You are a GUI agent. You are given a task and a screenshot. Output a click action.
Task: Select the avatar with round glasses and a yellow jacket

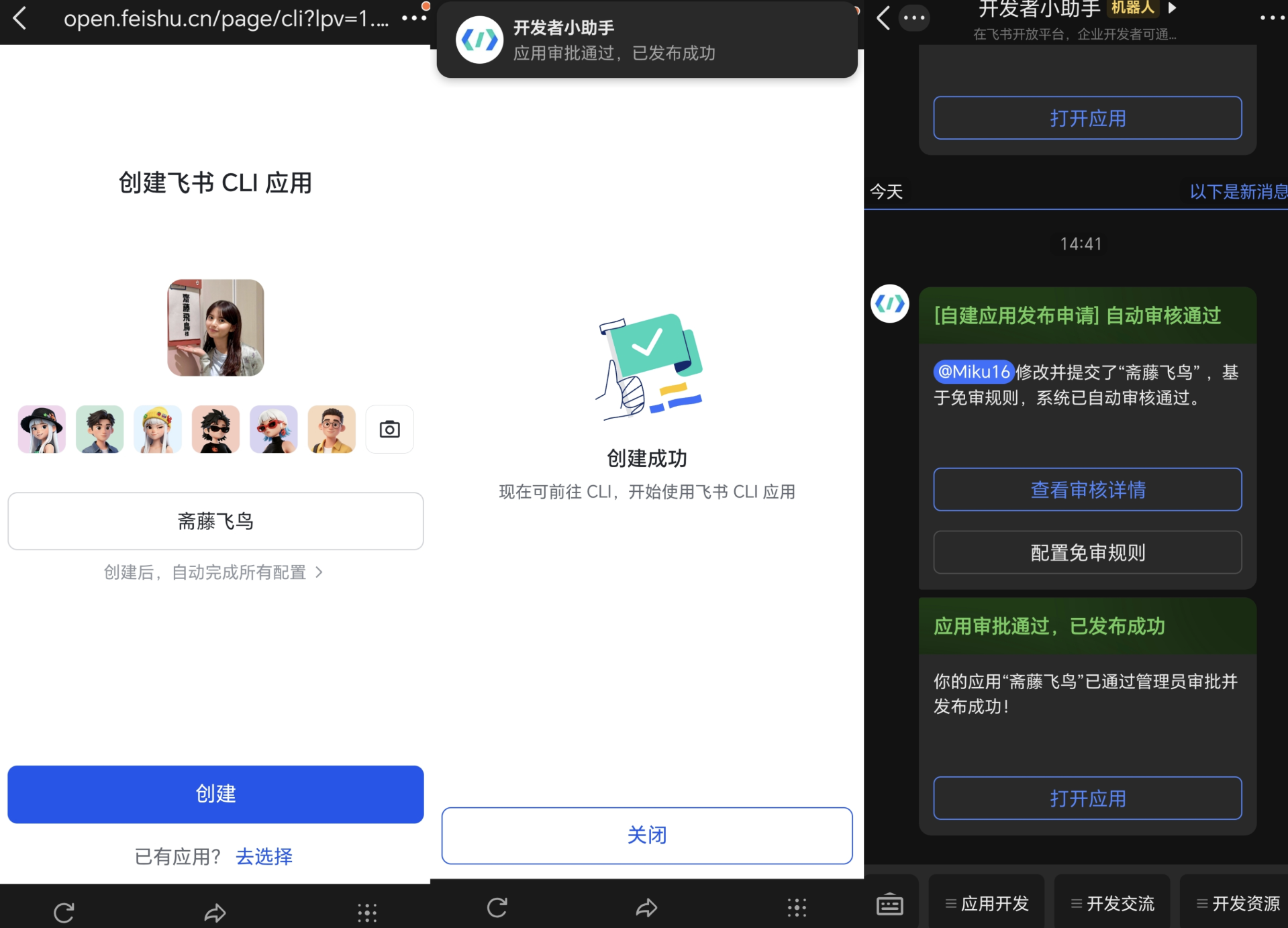pyautogui.click(x=332, y=429)
